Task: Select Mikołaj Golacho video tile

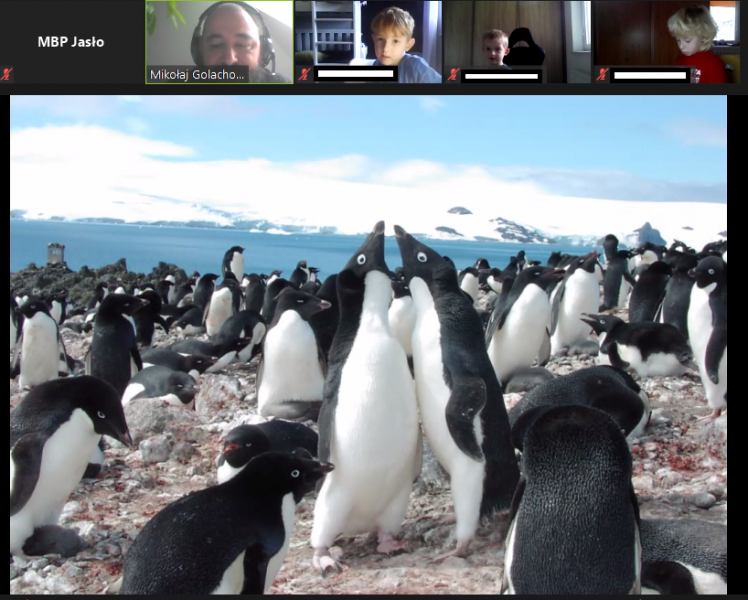Action: (219, 42)
